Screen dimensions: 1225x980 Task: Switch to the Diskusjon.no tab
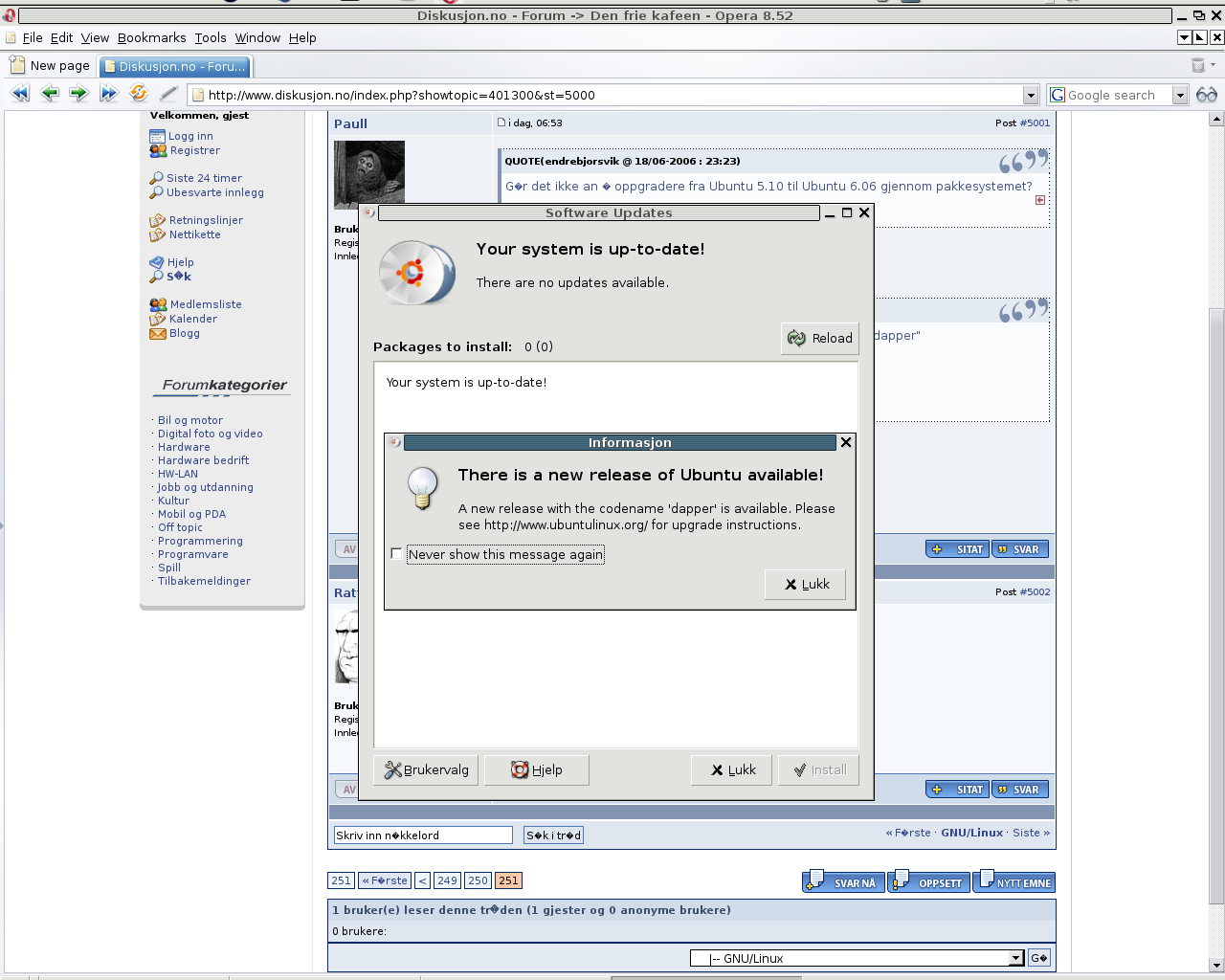pyautogui.click(x=175, y=66)
